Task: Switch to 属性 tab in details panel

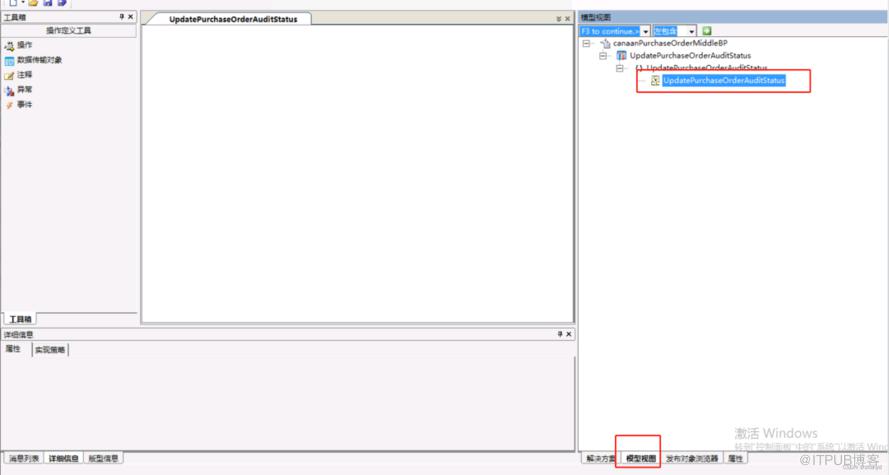Action: point(13,349)
